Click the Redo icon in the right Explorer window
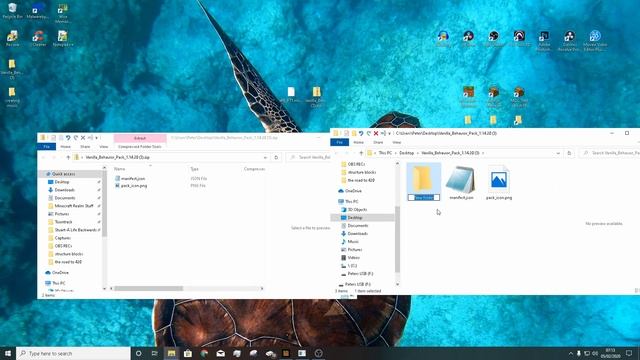The height and width of the screenshot is (360, 640). 369,133
